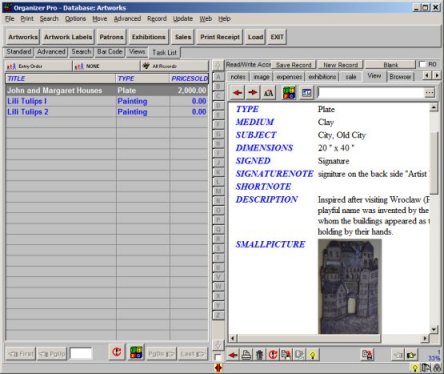Click the Save Record button
Screen dimensions: 444x374
[293, 65]
